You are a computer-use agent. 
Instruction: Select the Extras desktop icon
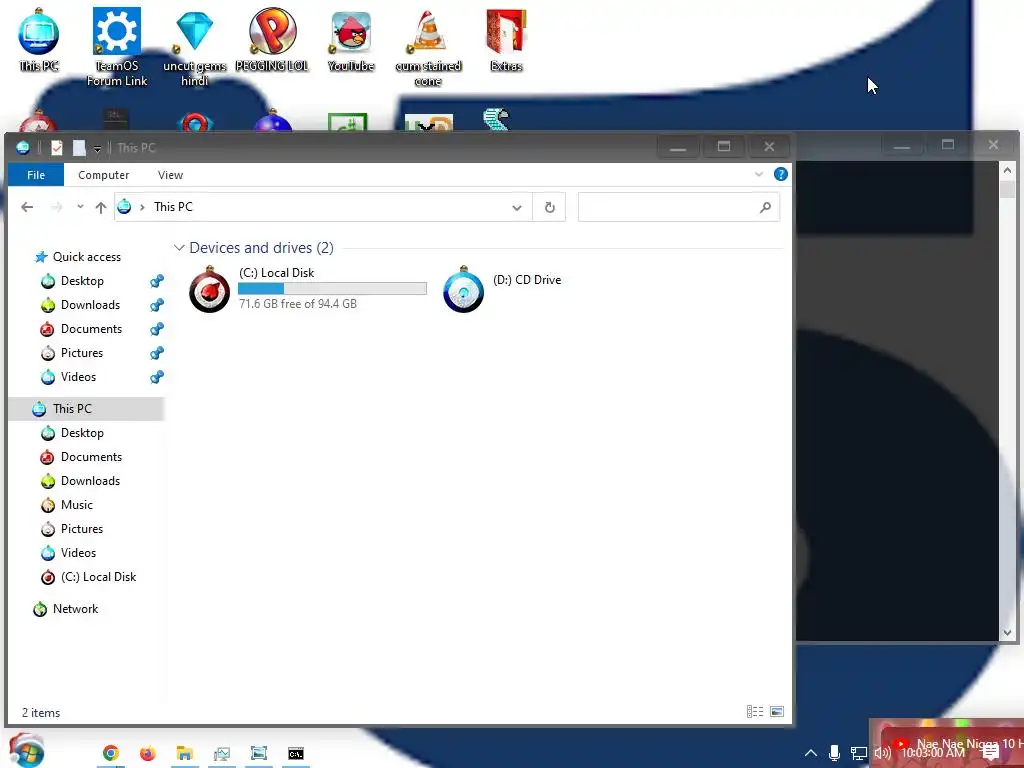[506, 40]
